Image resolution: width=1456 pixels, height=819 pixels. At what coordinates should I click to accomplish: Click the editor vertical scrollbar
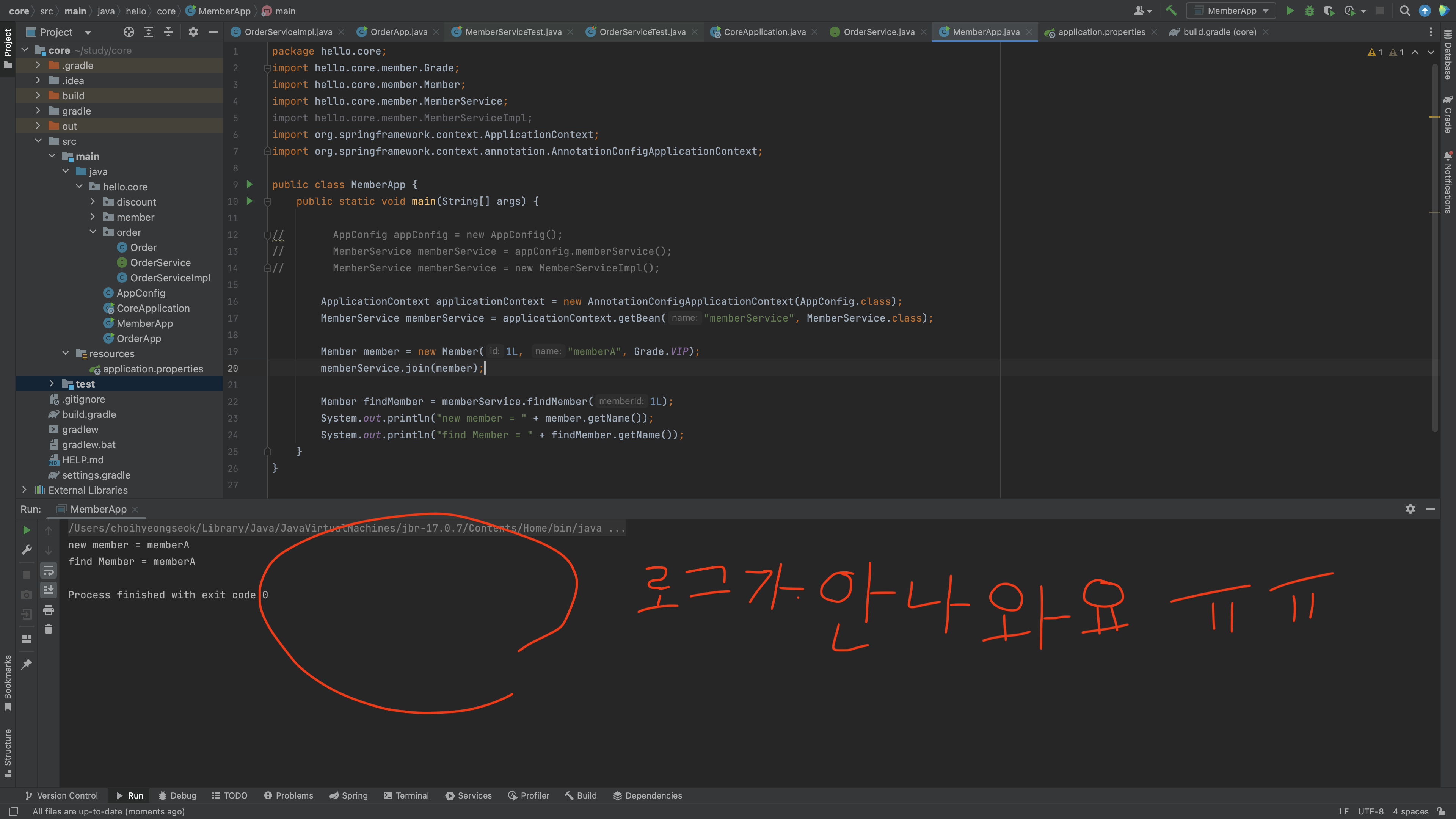[x=1434, y=248]
